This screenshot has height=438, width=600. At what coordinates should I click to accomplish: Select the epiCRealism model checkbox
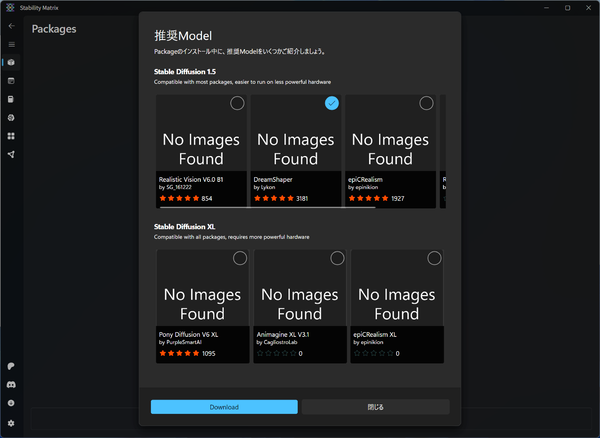[x=426, y=103]
